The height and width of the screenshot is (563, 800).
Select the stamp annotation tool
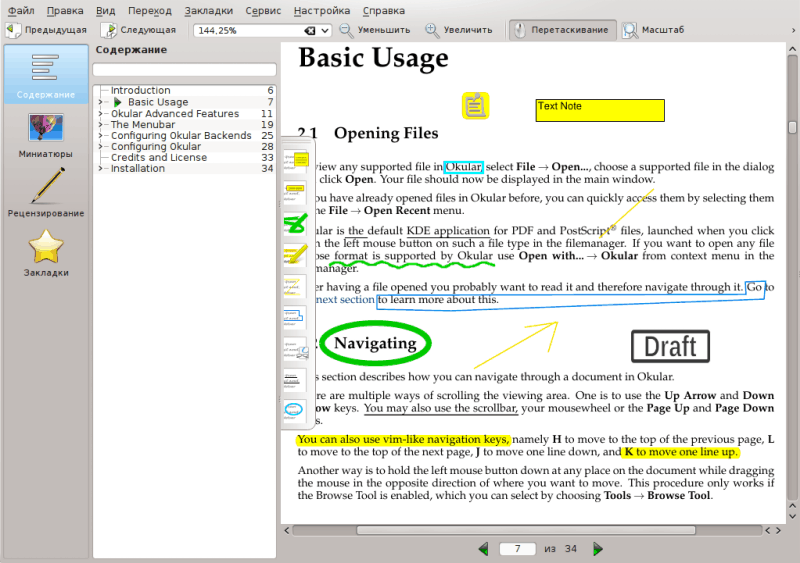[295, 348]
